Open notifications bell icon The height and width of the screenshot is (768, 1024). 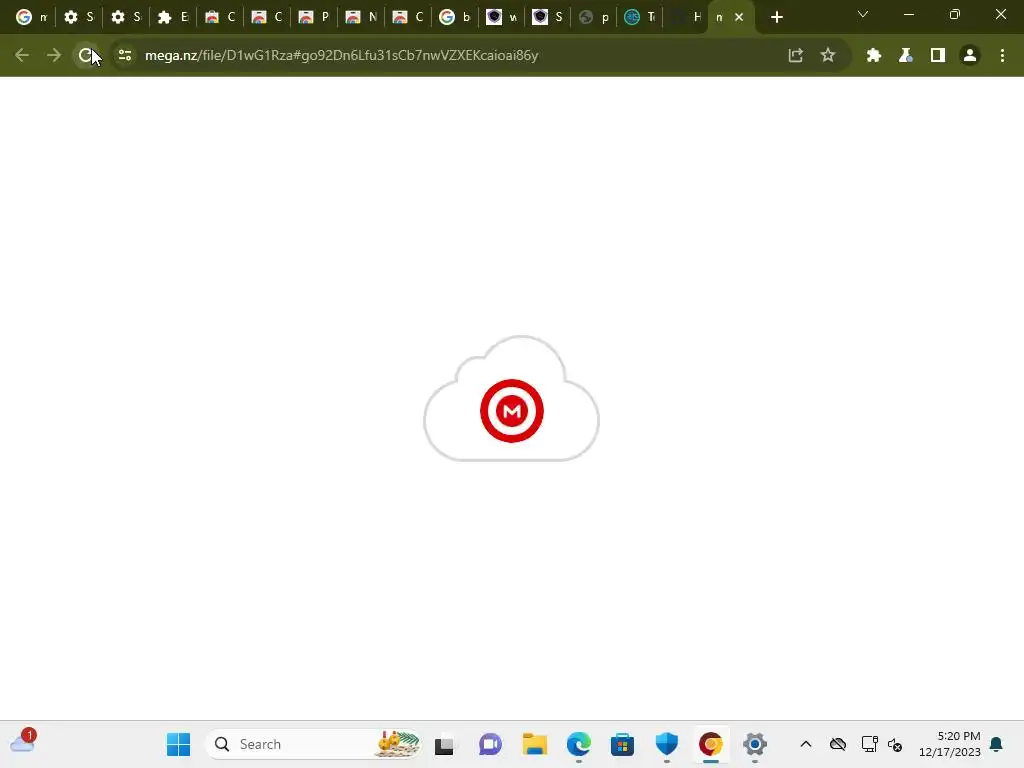coord(997,744)
